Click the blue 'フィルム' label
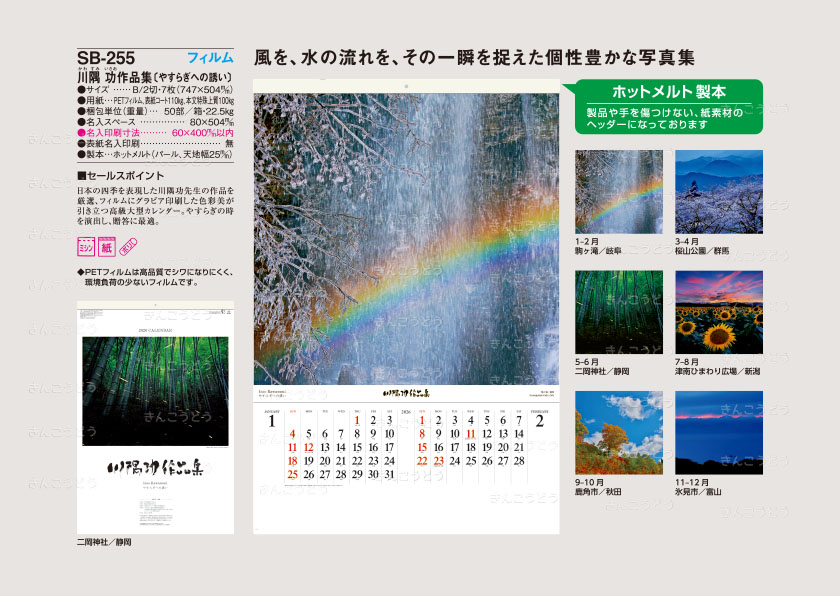This screenshot has height=596, width=840. tap(210, 58)
